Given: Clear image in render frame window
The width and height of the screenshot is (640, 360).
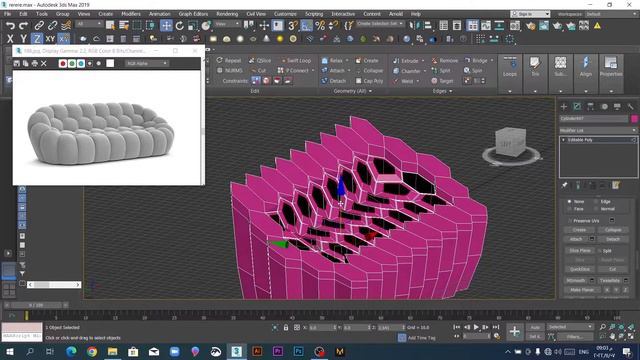Looking at the screenshot, I should pyautogui.click(x=44, y=63).
